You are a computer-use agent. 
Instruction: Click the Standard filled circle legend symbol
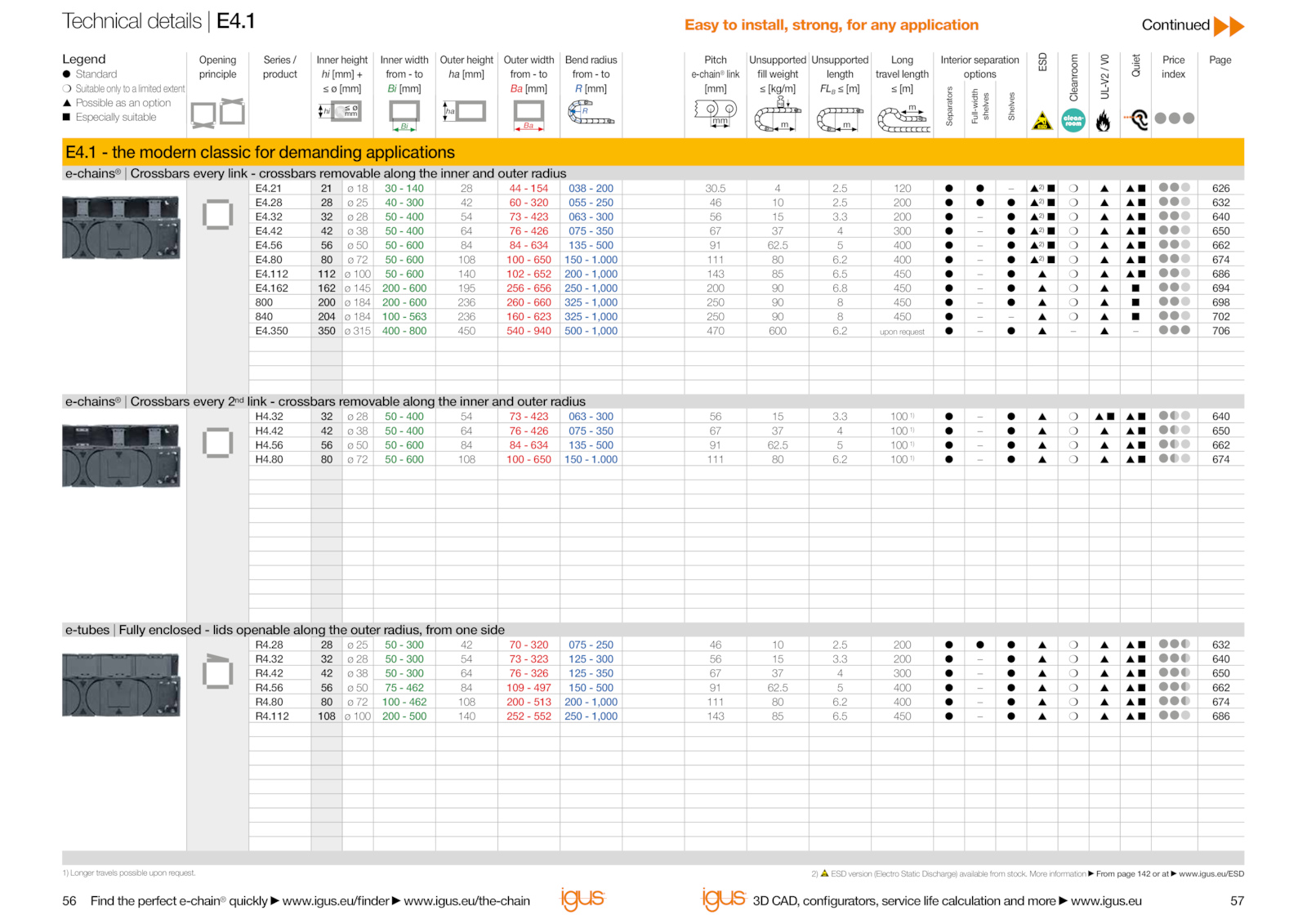coord(67,74)
